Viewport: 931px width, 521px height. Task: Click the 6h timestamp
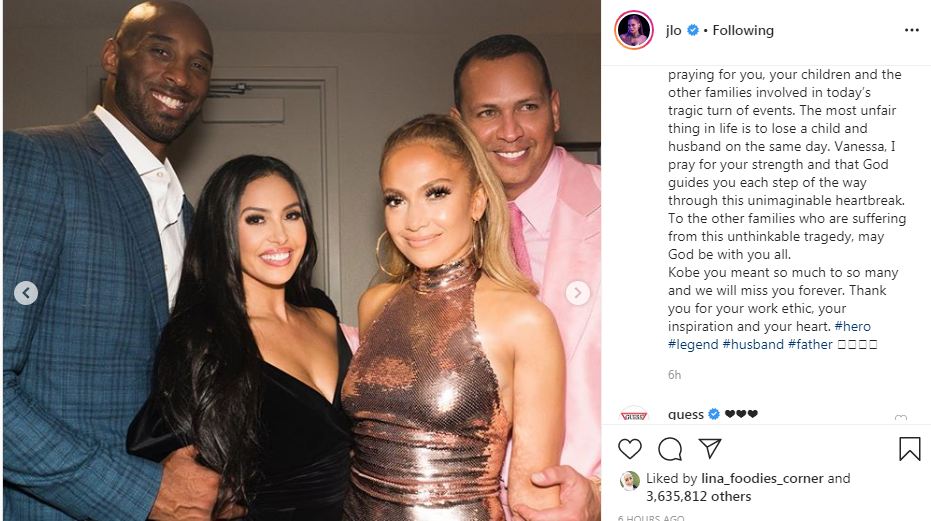pyautogui.click(x=674, y=375)
